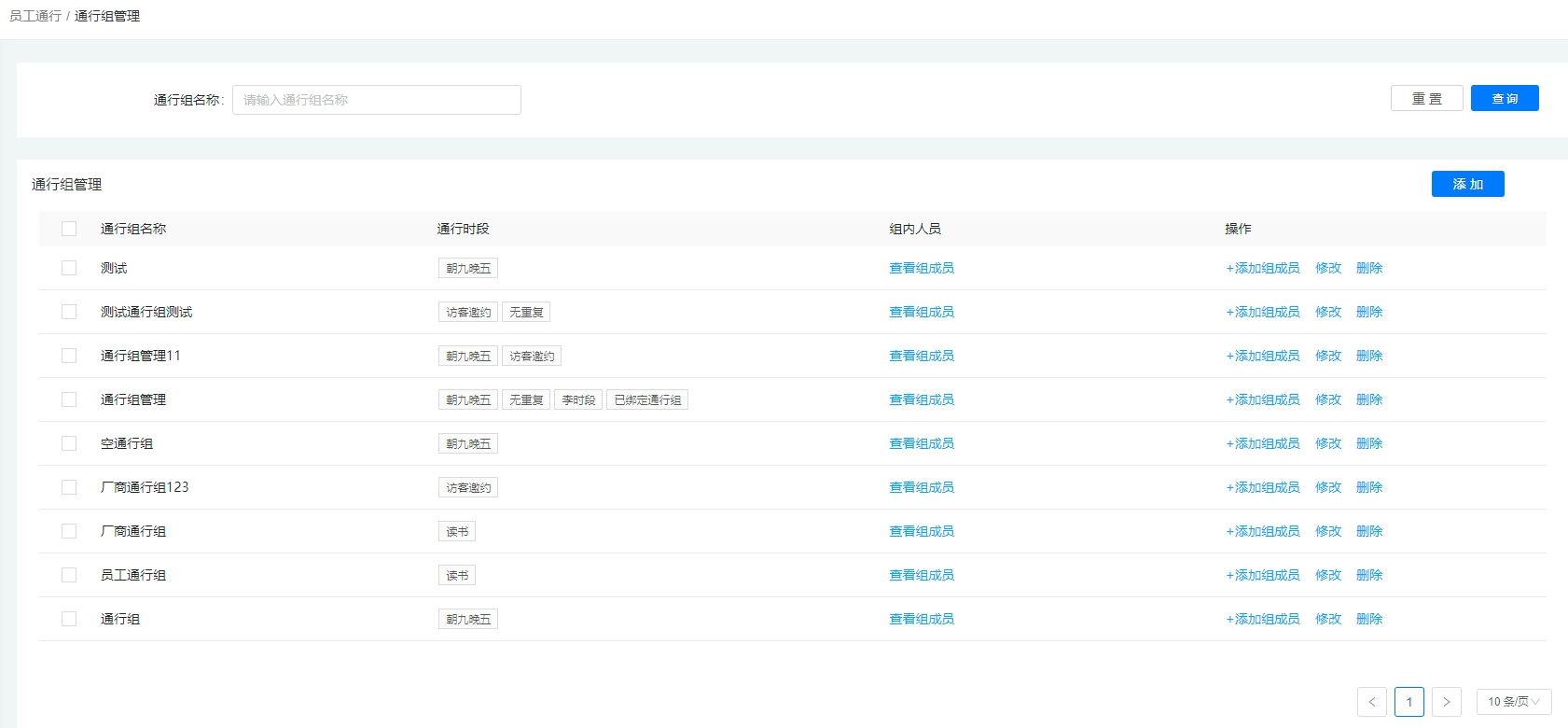Select the 员工通行组 row checkbox
1568x728 pixels.
[x=69, y=575]
